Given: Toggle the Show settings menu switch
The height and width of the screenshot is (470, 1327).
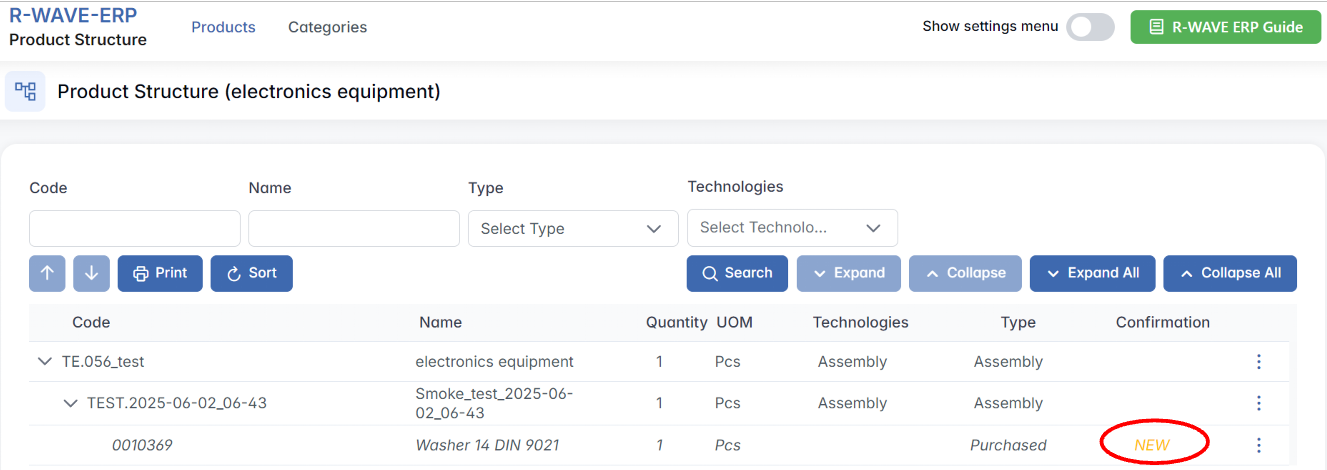Looking at the screenshot, I should click(x=1090, y=27).
